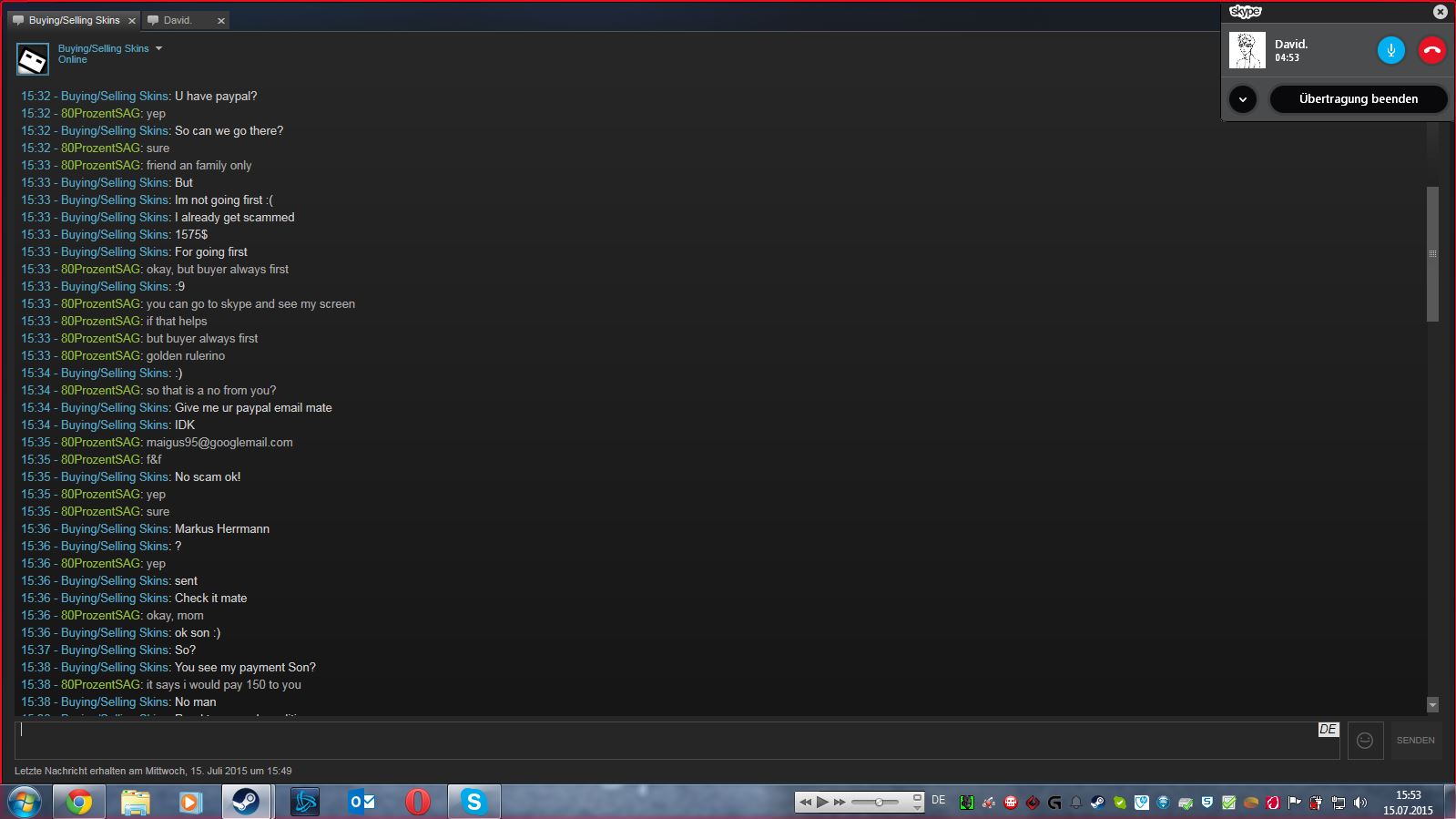
Task: Open Google Chrome from the taskbar
Action: (79, 802)
